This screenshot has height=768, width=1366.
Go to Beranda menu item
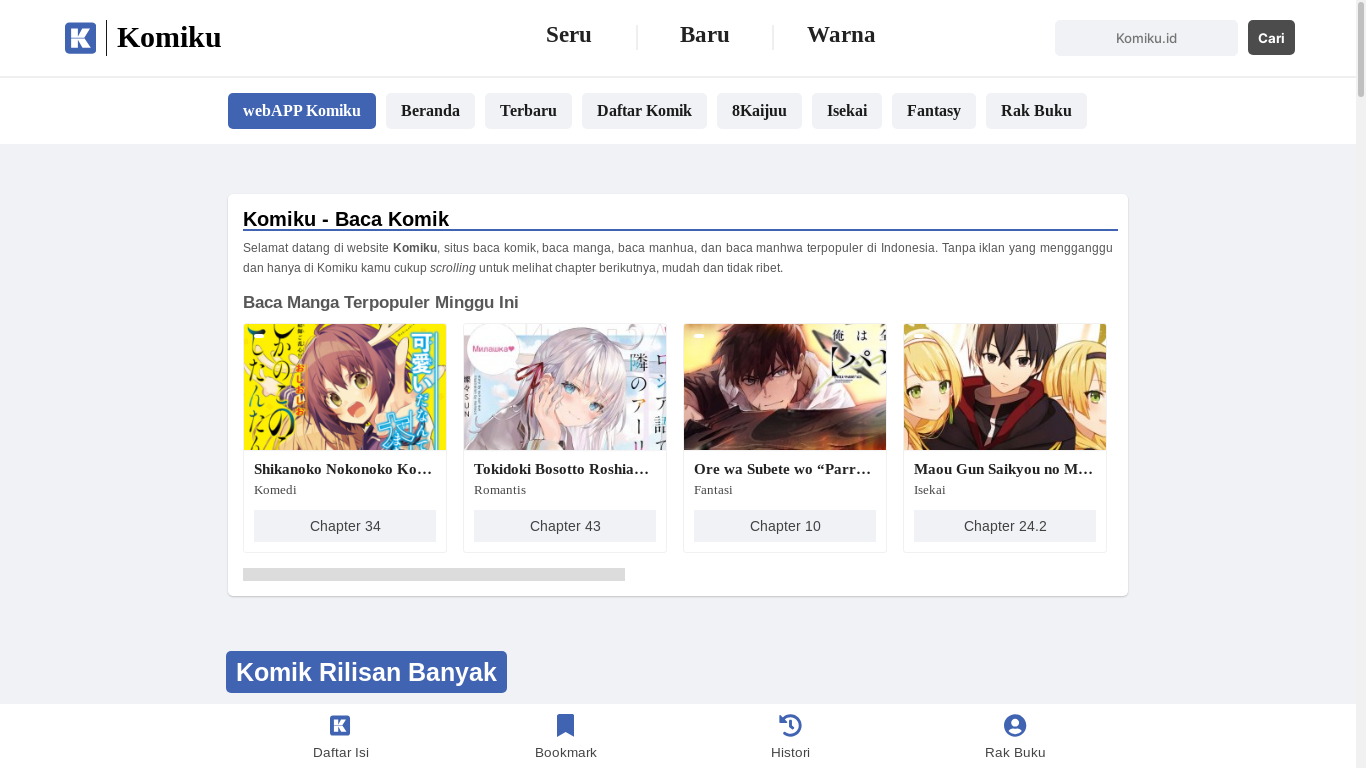(x=430, y=111)
